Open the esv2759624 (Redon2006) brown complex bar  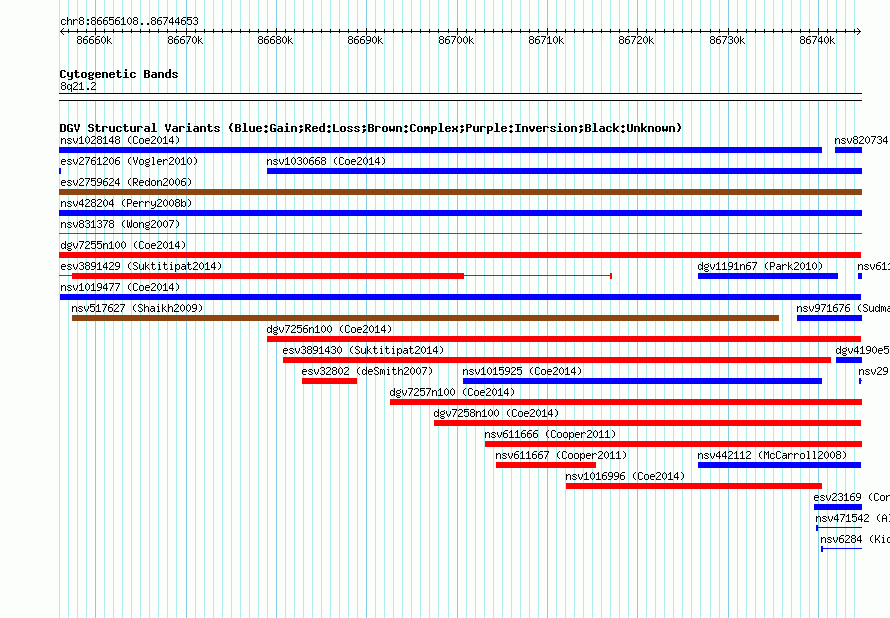point(460,192)
